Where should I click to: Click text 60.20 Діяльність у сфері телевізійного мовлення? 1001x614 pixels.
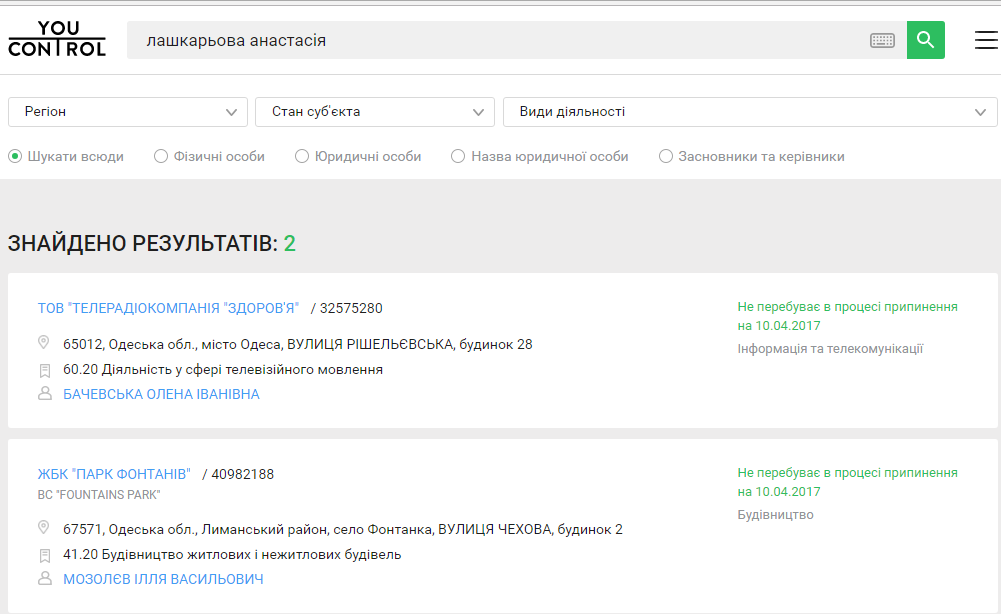click(x=223, y=370)
